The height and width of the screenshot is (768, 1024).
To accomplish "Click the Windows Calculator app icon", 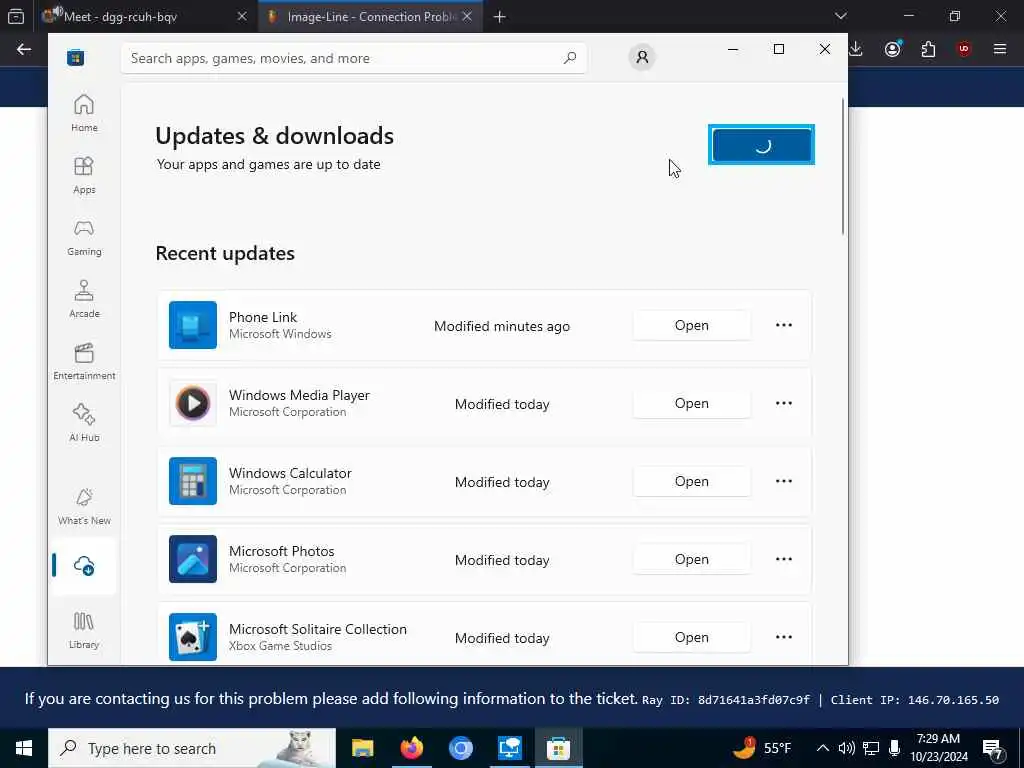I will [193, 481].
